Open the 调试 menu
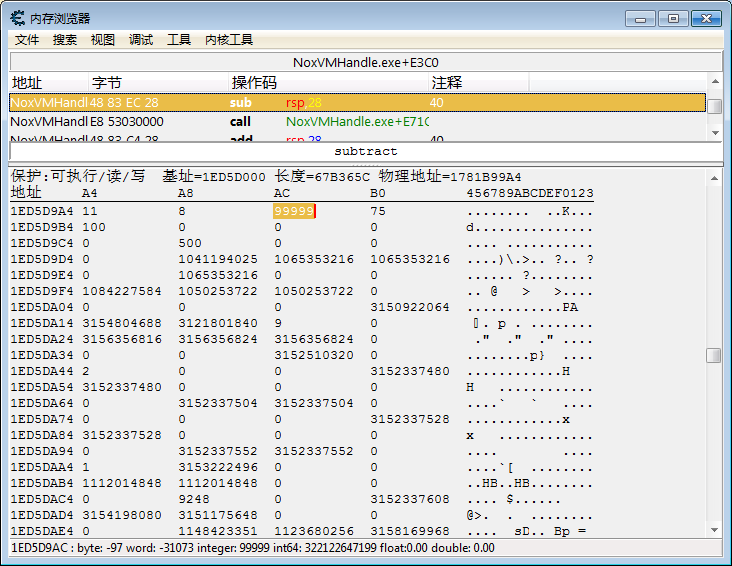The width and height of the screenshot is (732, 566). 141,40
